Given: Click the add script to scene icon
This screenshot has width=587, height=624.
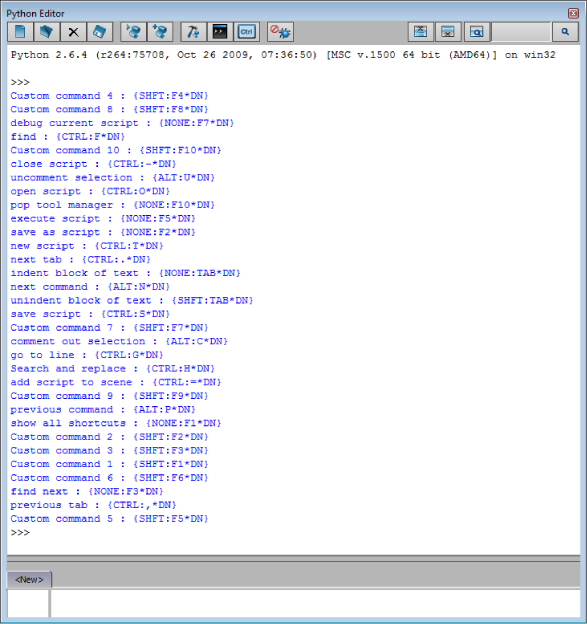Looking at the screenshot, I should coord(160,32).
